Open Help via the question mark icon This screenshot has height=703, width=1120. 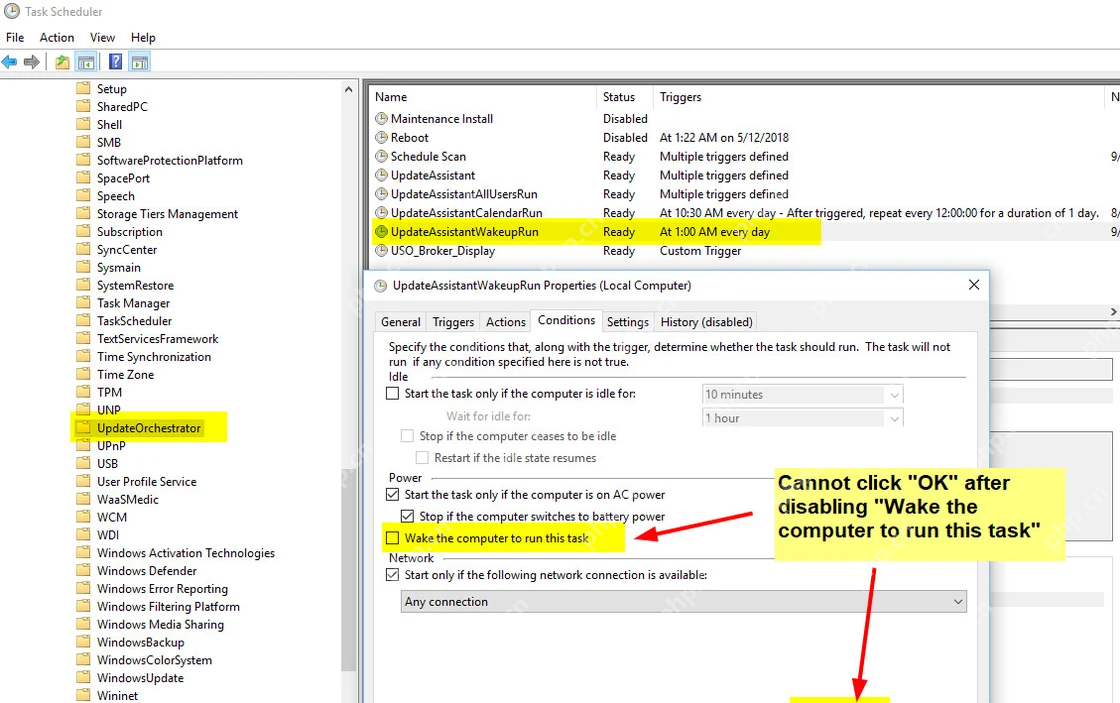point(115,62)
